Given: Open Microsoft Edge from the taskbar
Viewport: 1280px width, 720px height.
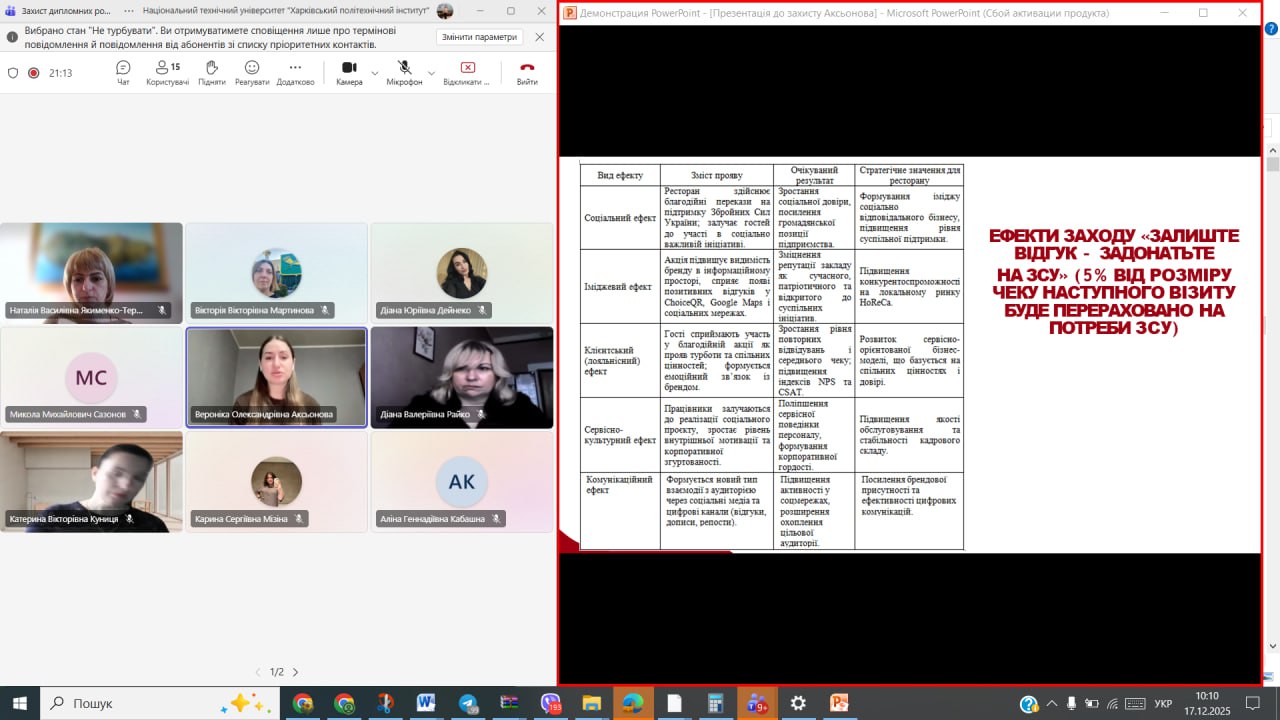Looking at the screenshot, I should click(633, 703).
